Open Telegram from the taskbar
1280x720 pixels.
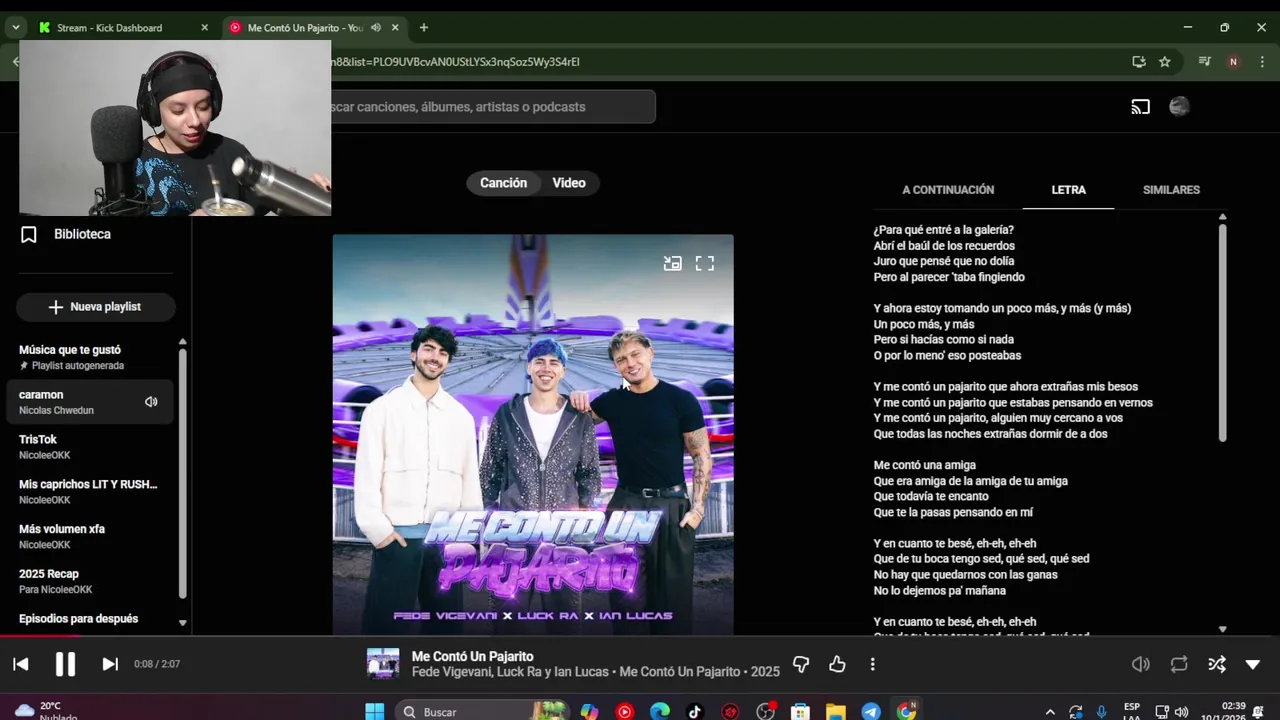click(871, 712)
